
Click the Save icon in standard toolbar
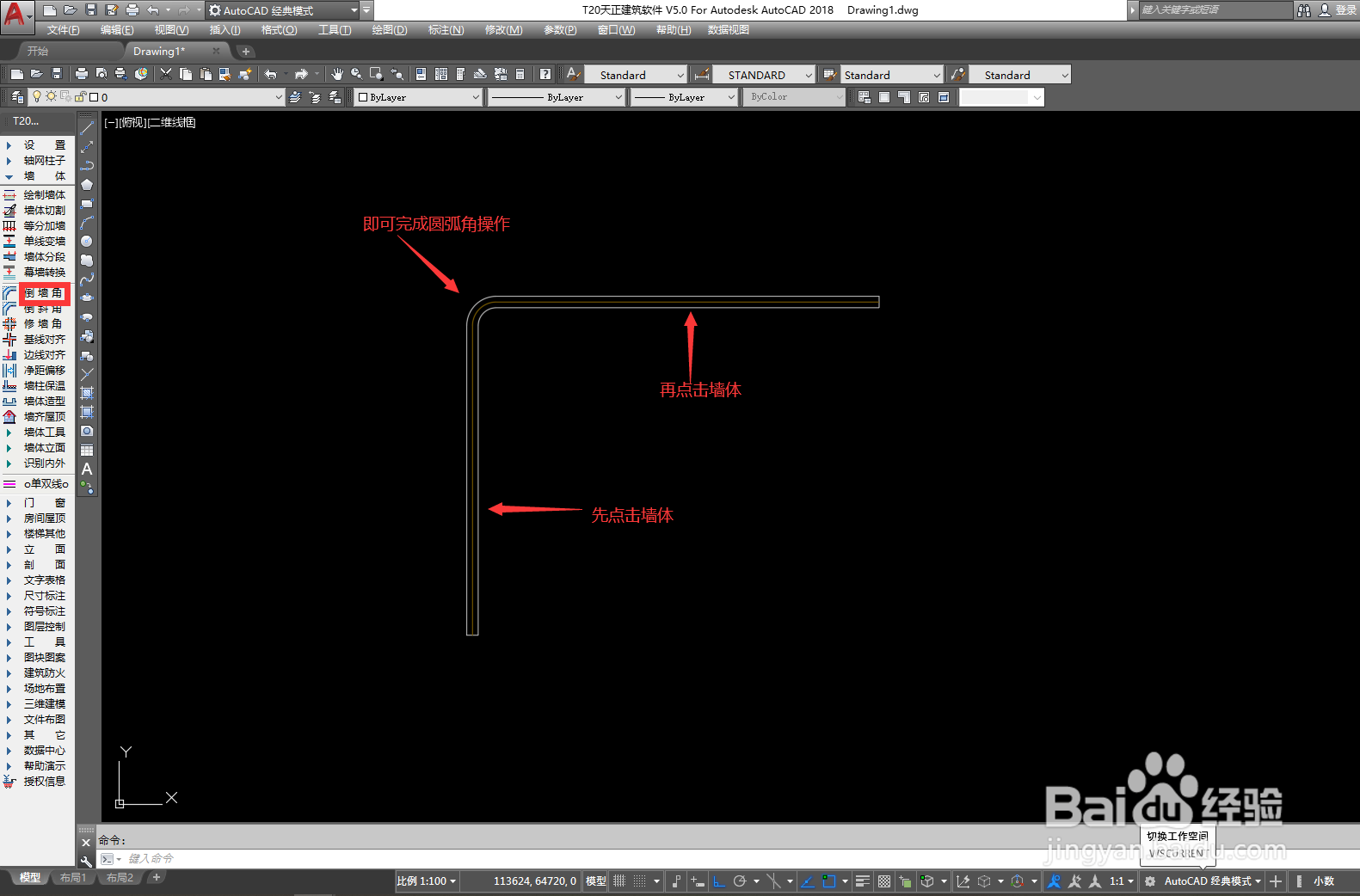[x=57, y=75]
